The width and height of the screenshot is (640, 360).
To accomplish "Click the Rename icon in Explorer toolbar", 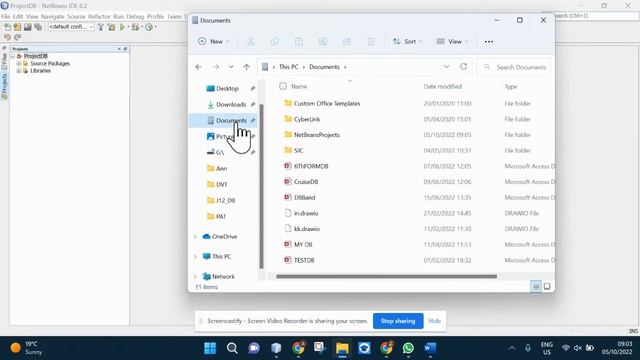I will point(323,42).
